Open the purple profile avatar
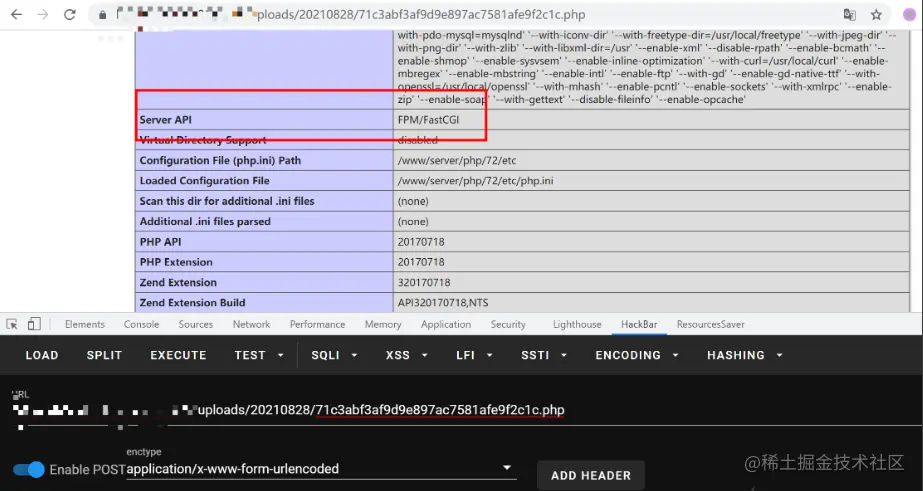 911,15
